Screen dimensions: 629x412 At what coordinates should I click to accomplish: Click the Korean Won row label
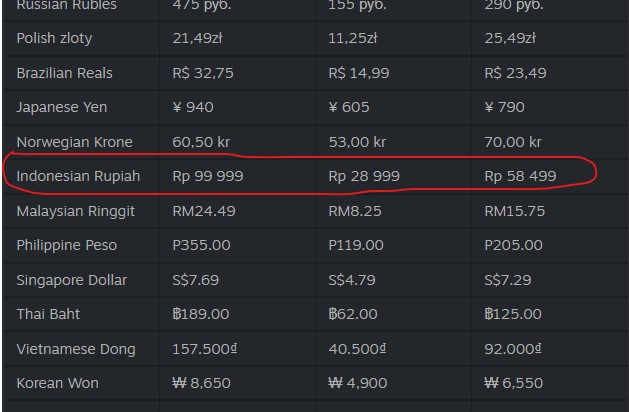click(x=57, y=383)
